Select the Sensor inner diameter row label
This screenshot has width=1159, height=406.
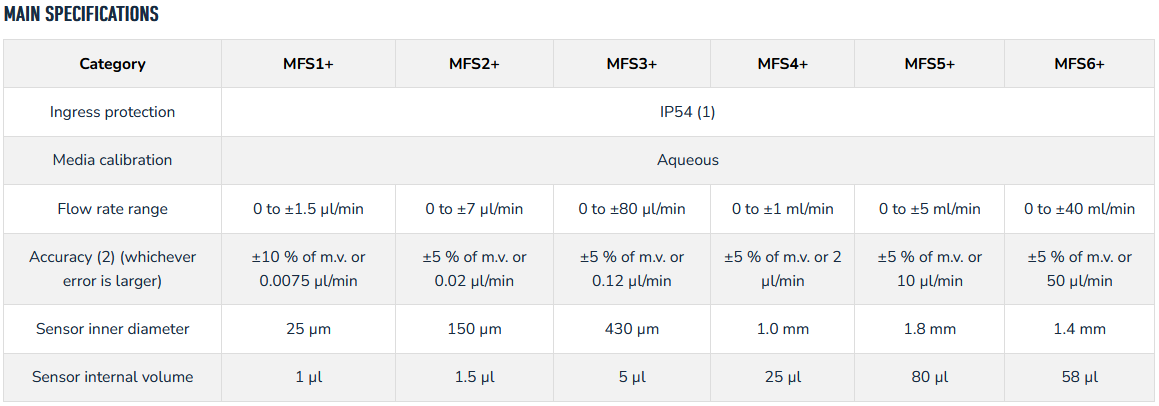112,329
